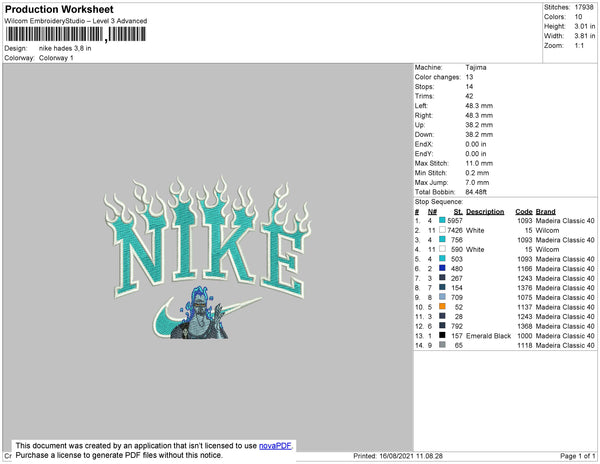Click the Stitches count 17938

(x=584, y=7)
